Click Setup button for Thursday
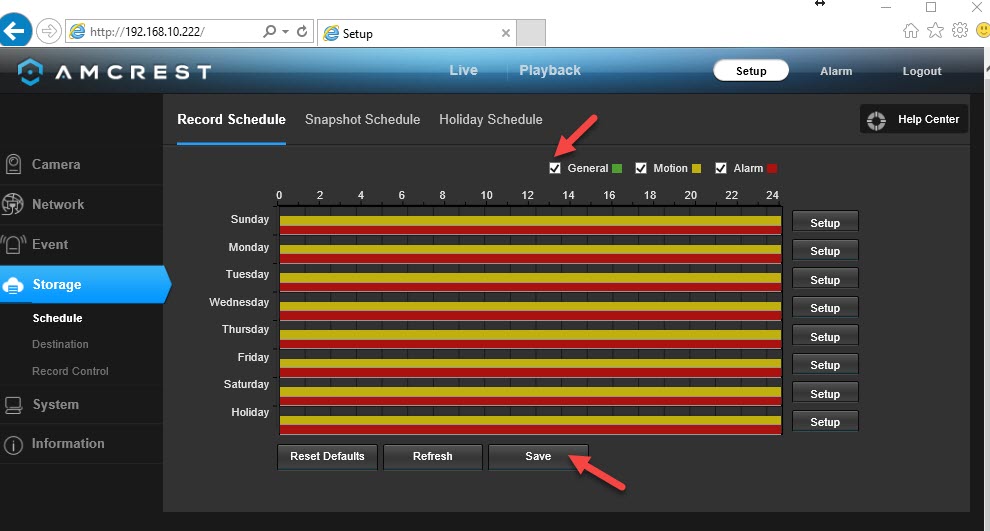990x531 pixels. tap(825, 337)
